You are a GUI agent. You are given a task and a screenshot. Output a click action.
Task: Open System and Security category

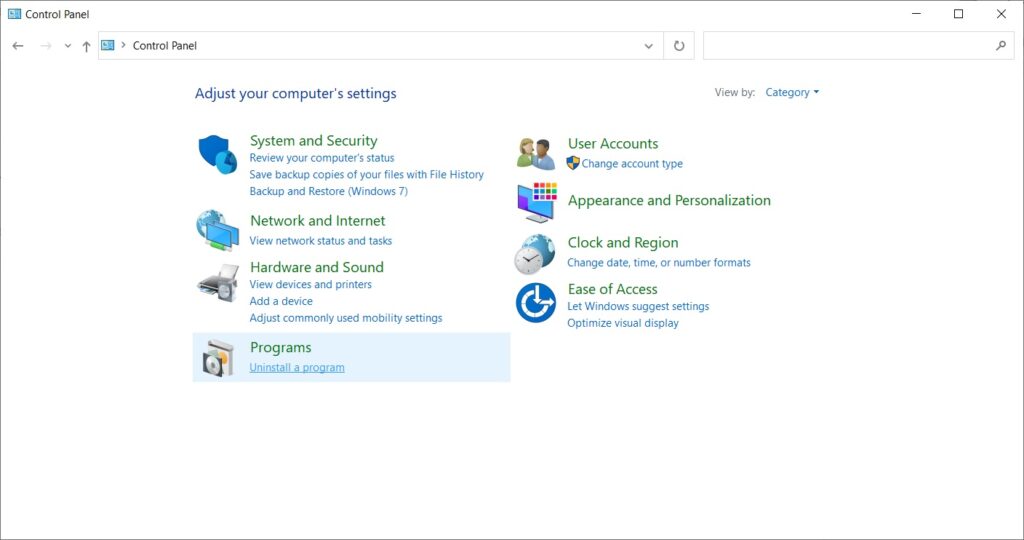coord(313,140)
